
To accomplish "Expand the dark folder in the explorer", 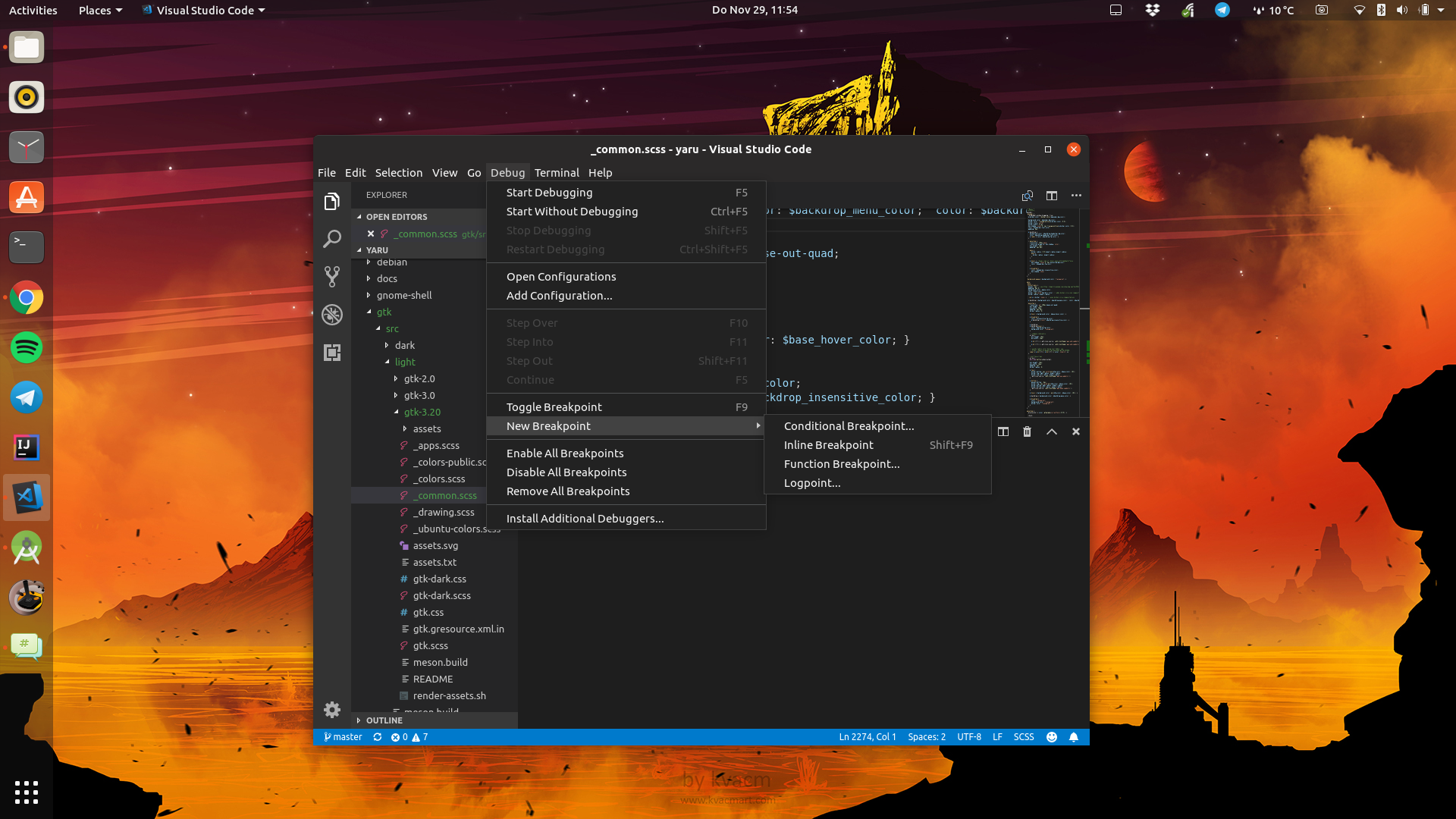I will pos(404,345).
